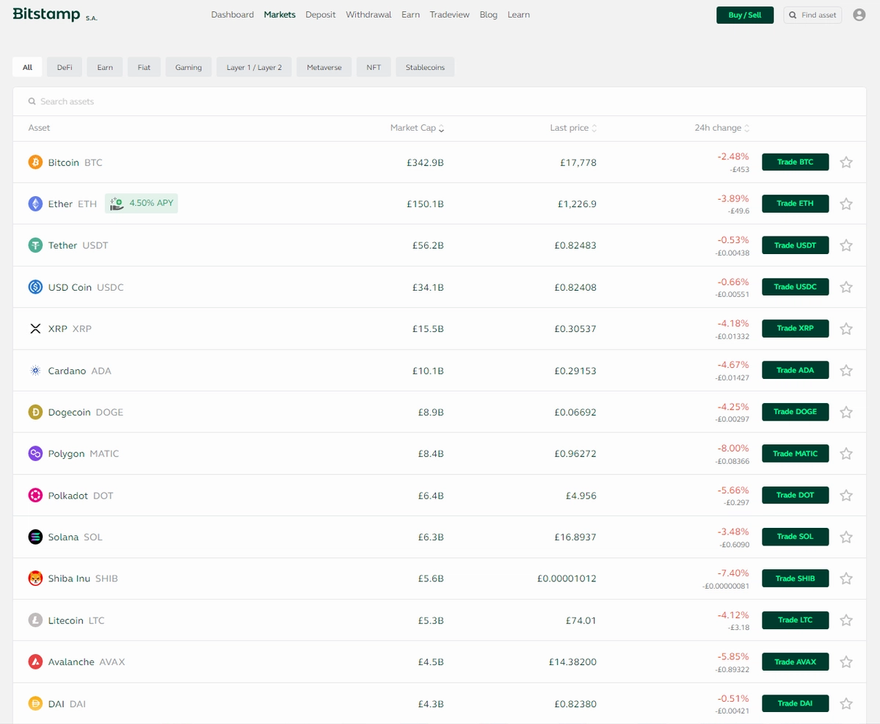Click the Solana asset icon
Image resolution: width=880 pixels, height=724 pixels.
pos(36,536)
